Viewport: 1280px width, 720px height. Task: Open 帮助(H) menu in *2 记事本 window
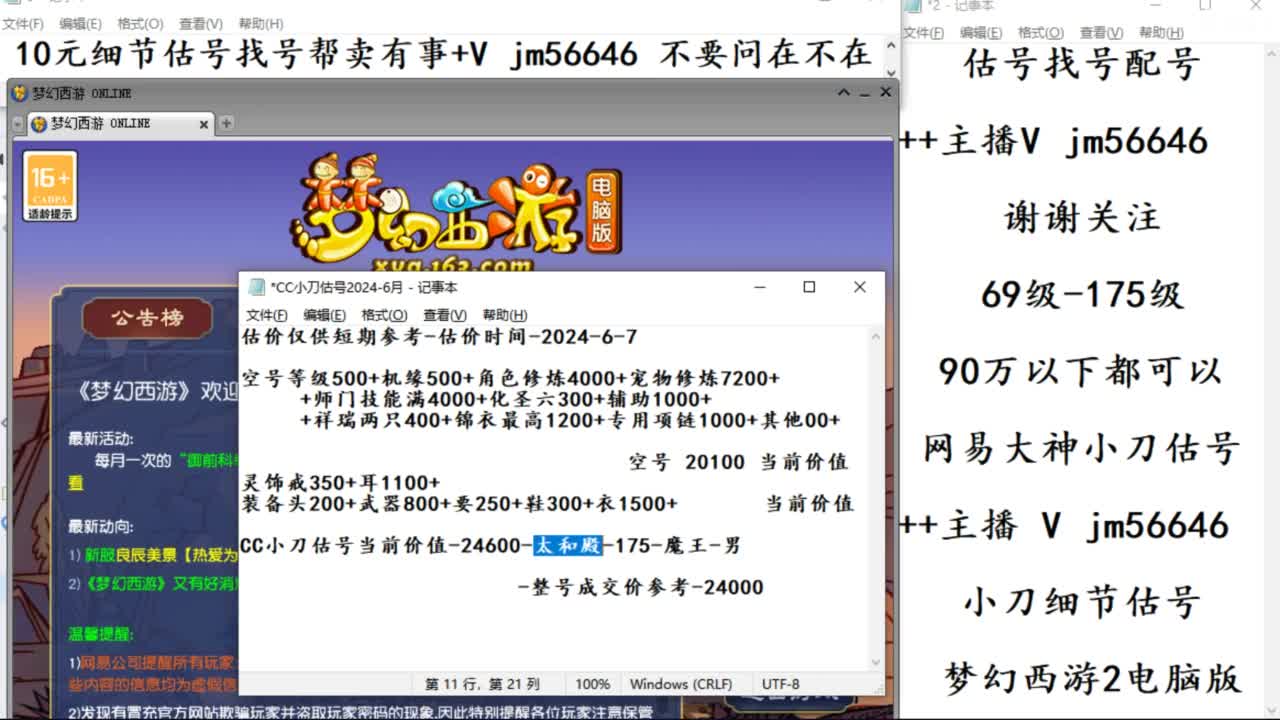[1161, 33]
